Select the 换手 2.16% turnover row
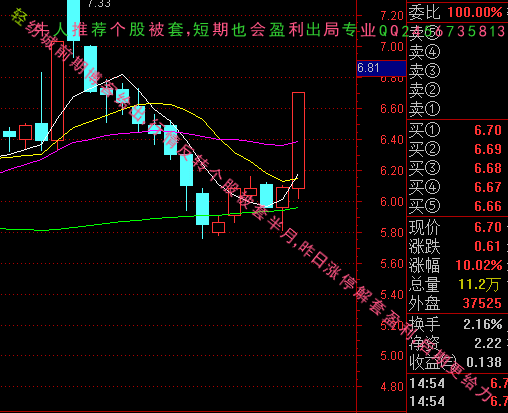This screenshot has height=413, width=508. click(x=455, y=324)
